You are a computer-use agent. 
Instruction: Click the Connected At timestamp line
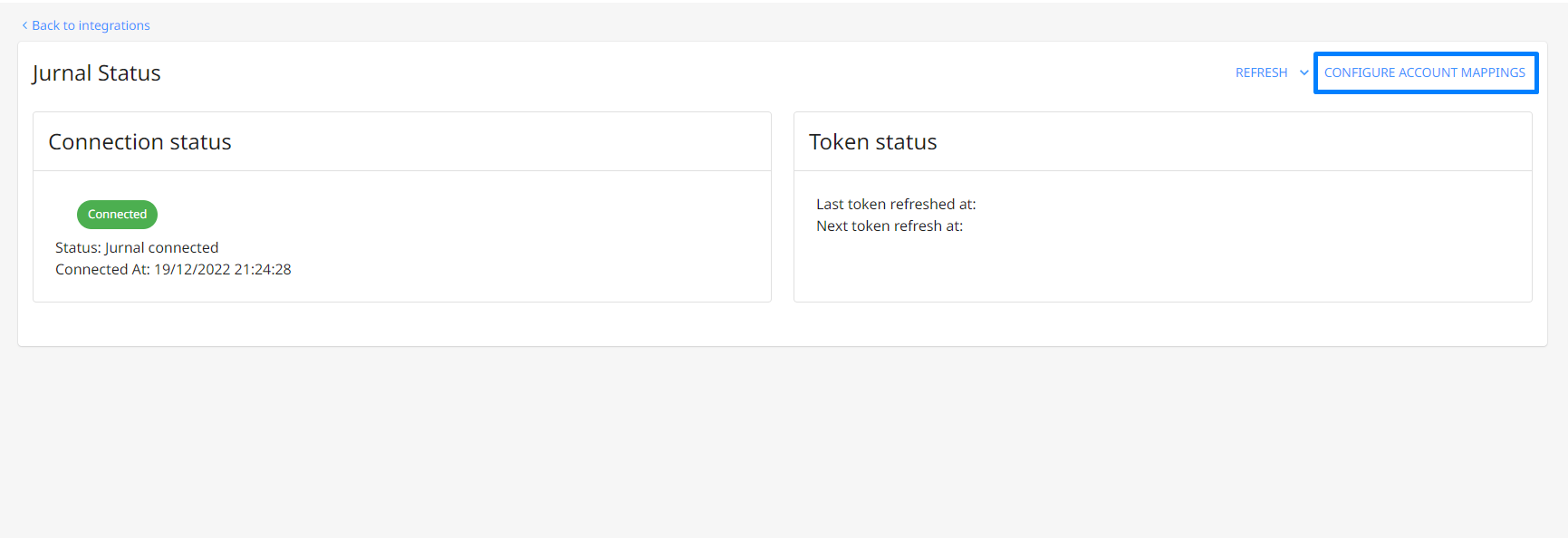(x=173, y=269)
